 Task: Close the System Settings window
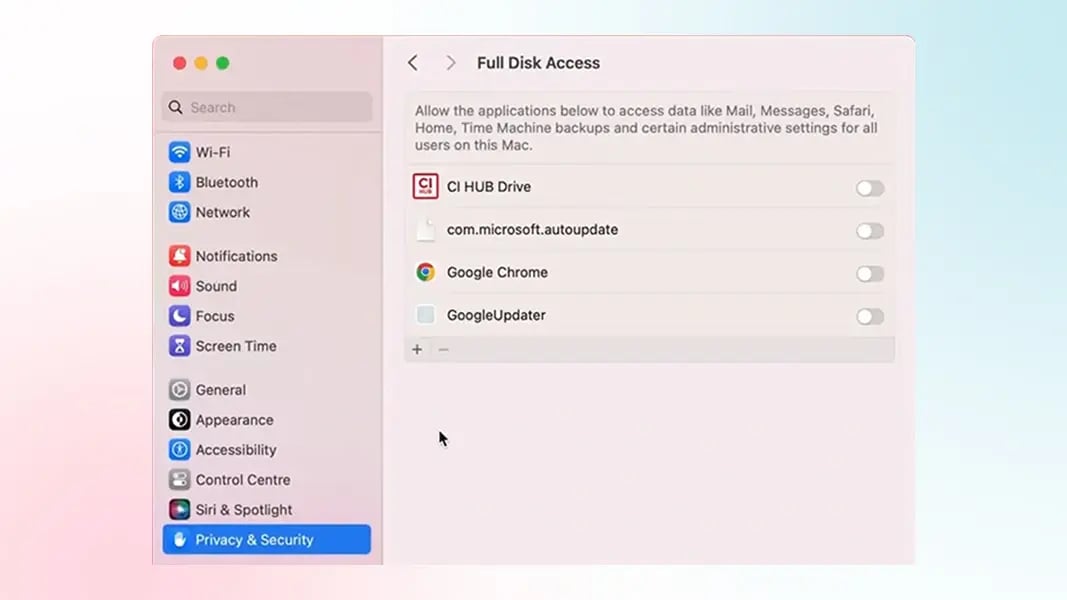[x=180, y=63]
